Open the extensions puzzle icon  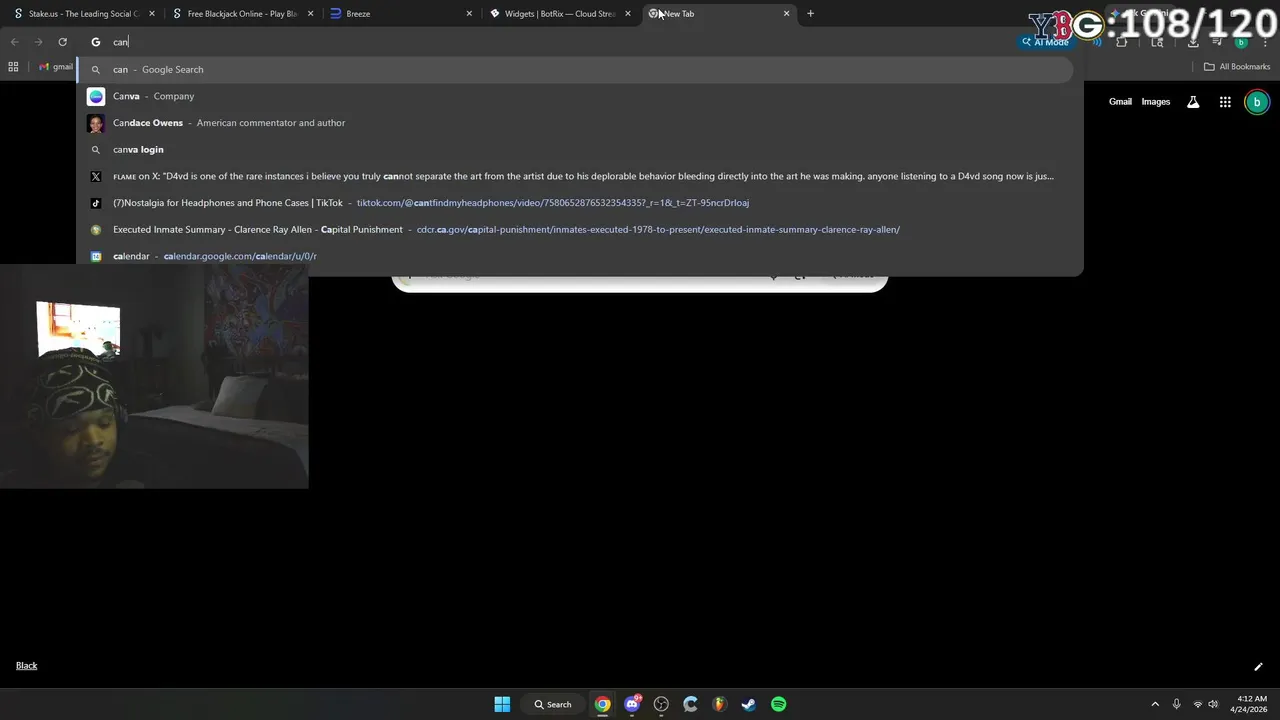1121,42
